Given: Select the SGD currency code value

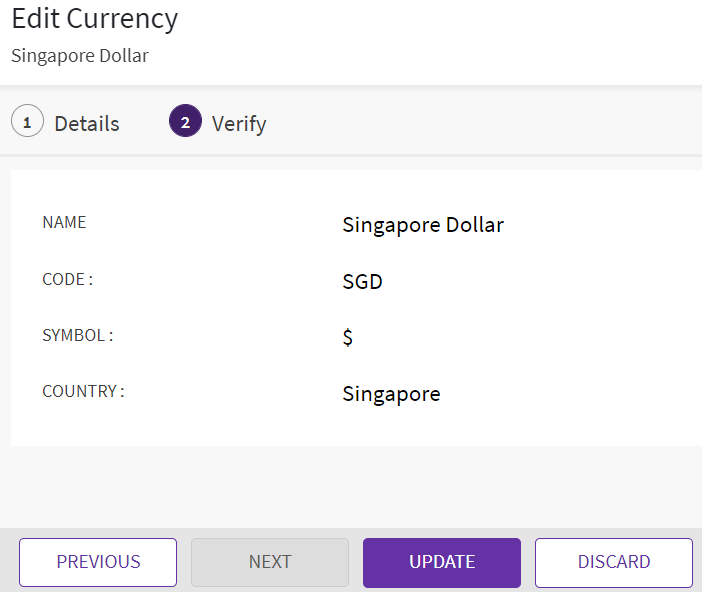Looking at the screenshot, I should [362, 282].
